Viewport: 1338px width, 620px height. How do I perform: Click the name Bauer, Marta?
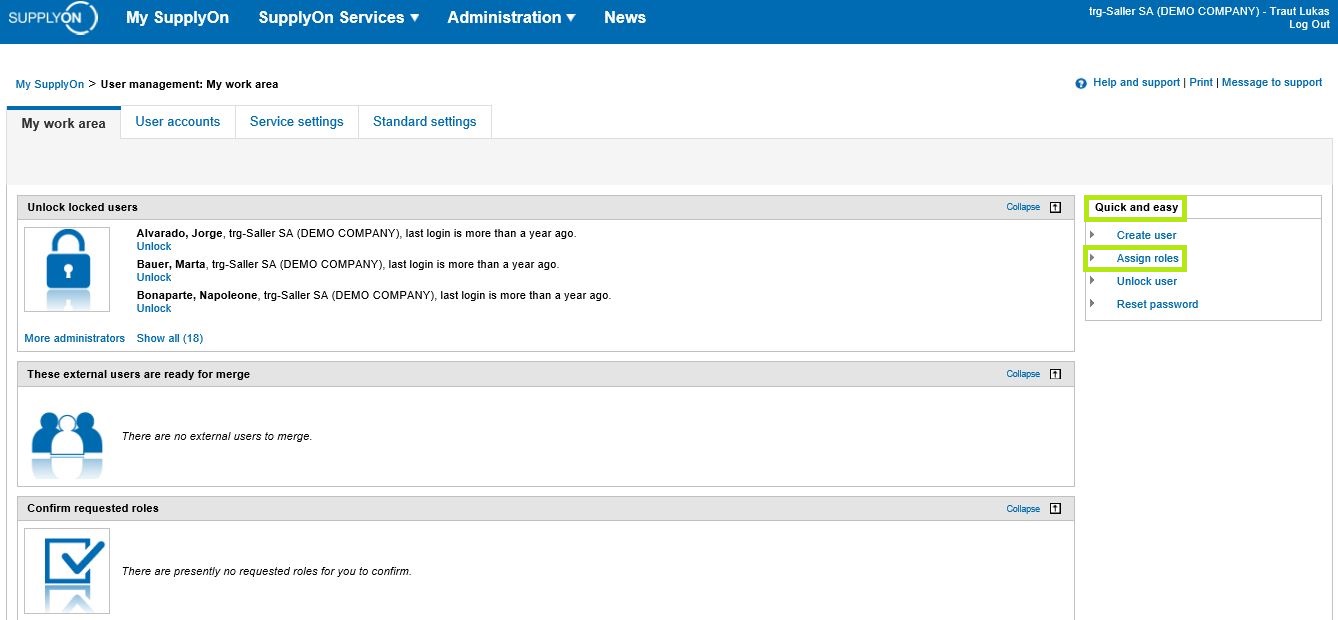[171, 265]
